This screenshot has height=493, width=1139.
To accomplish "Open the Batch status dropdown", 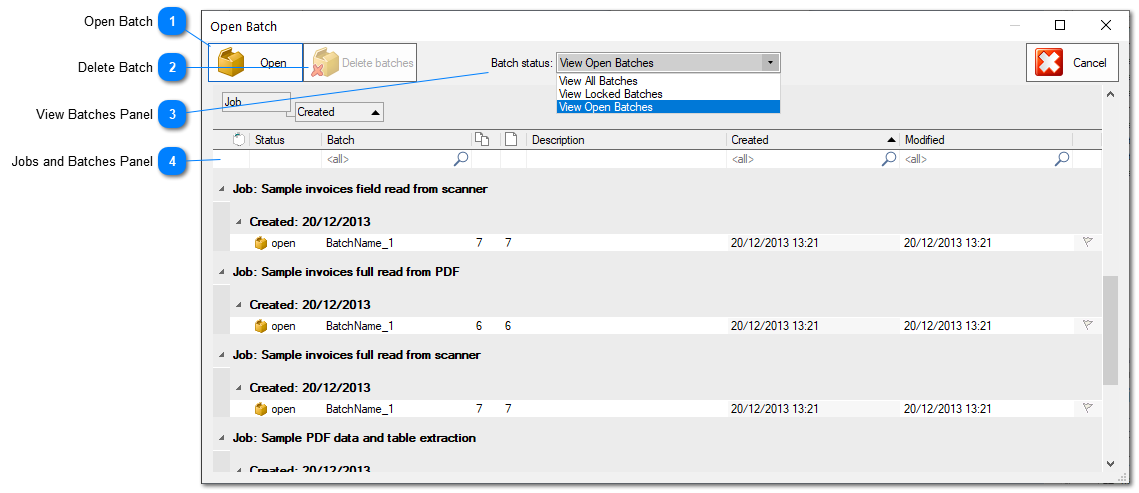I will (769, 62).
